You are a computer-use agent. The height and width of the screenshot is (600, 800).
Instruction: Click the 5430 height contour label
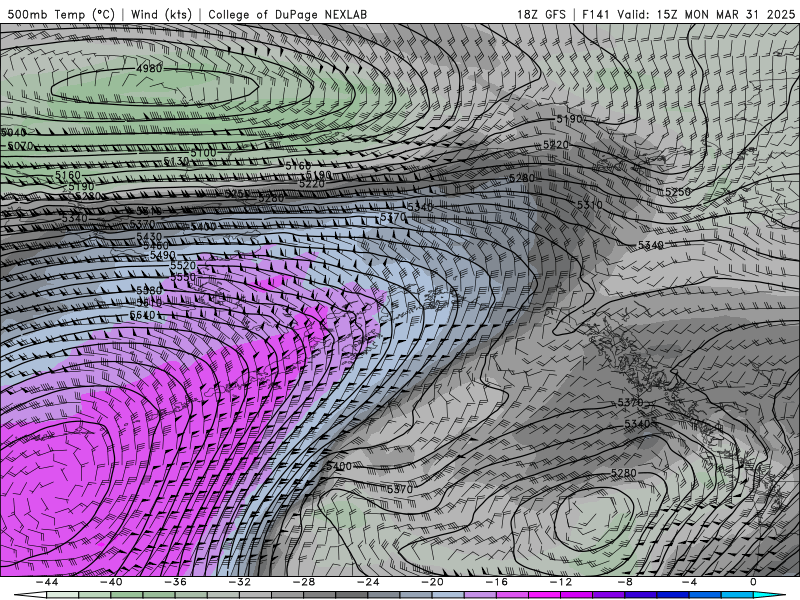point(149,236)
